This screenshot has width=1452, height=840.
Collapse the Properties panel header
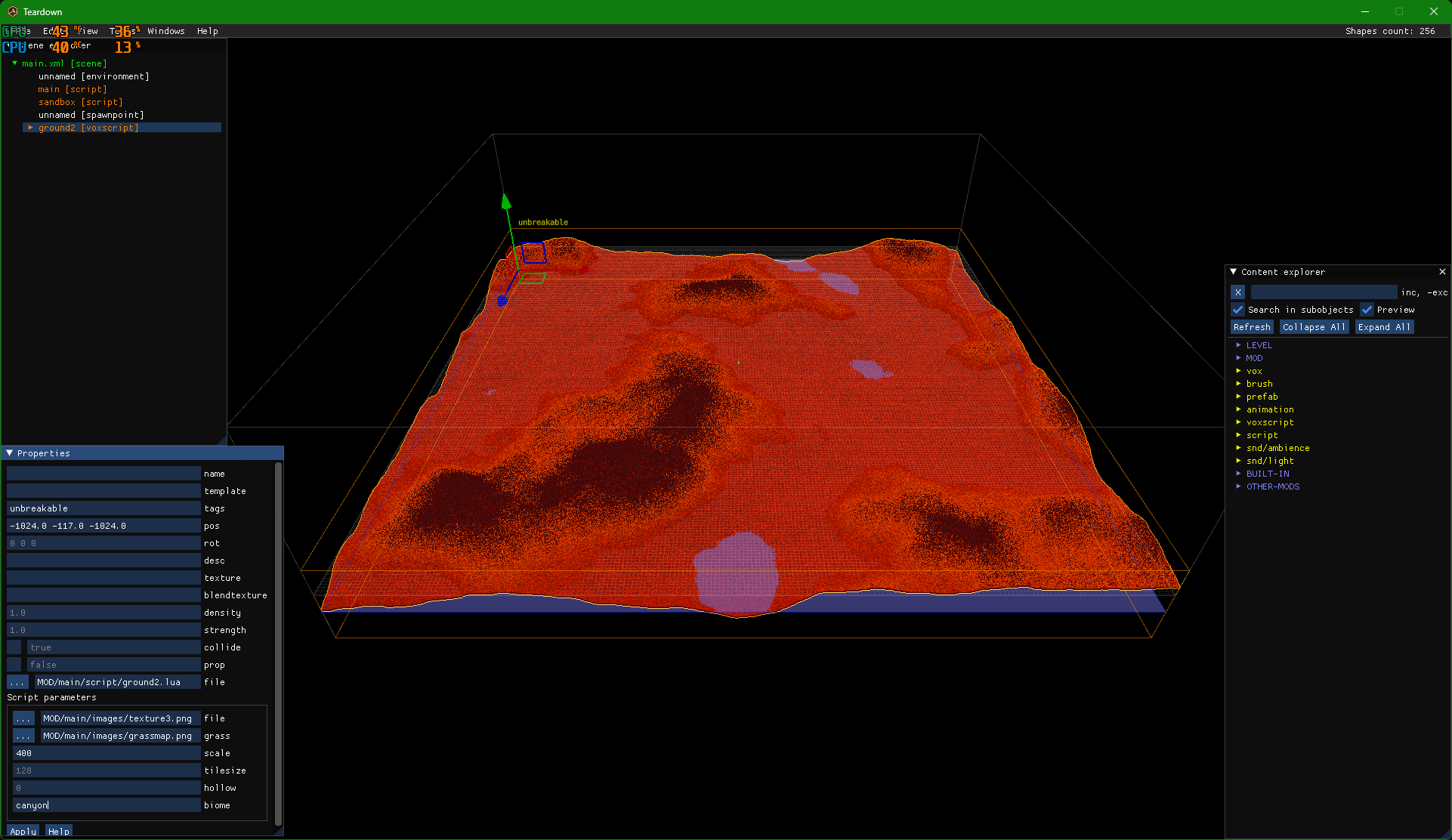(x=9, y=453)
